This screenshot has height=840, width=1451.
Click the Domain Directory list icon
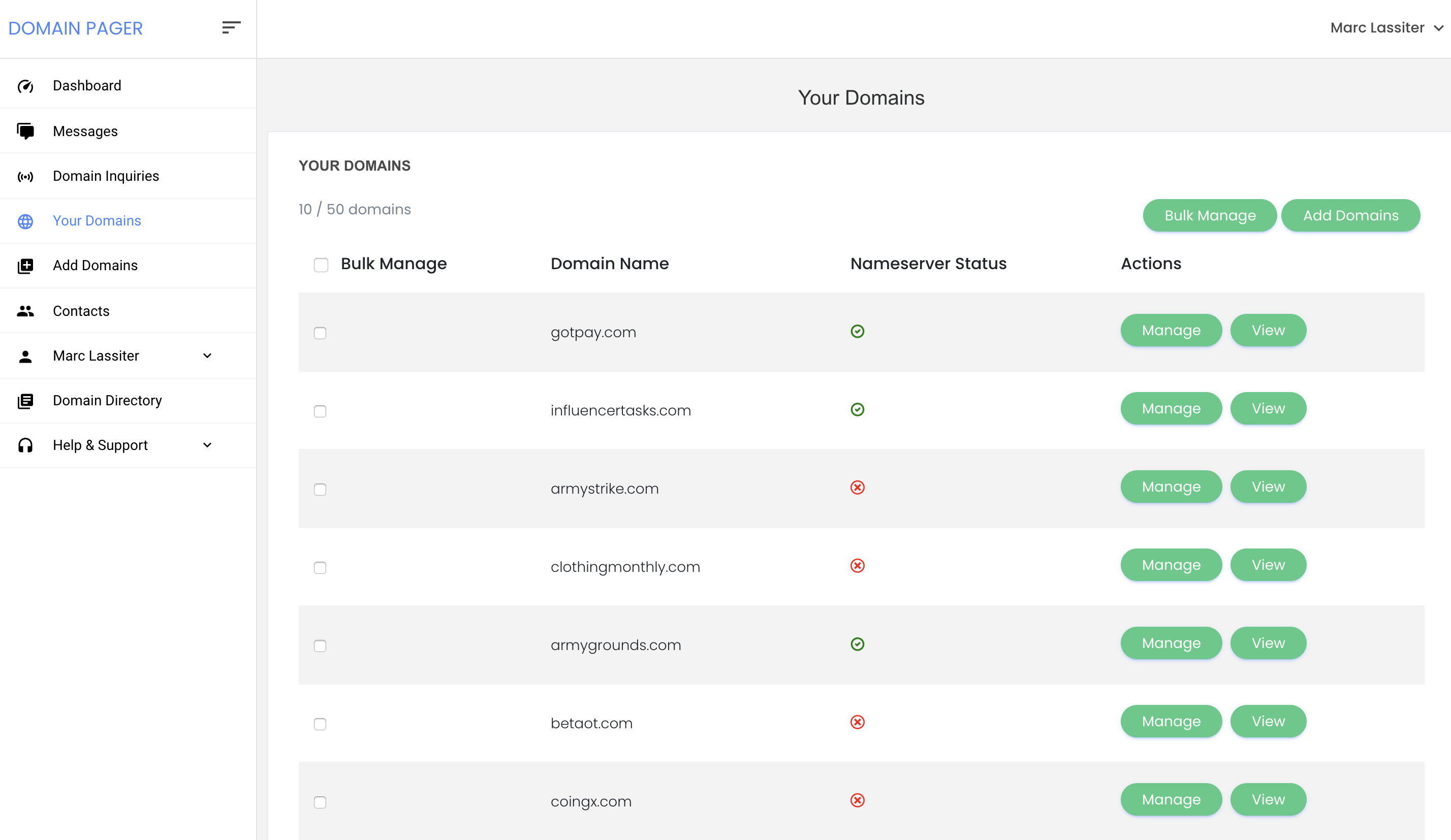point(26,400)
